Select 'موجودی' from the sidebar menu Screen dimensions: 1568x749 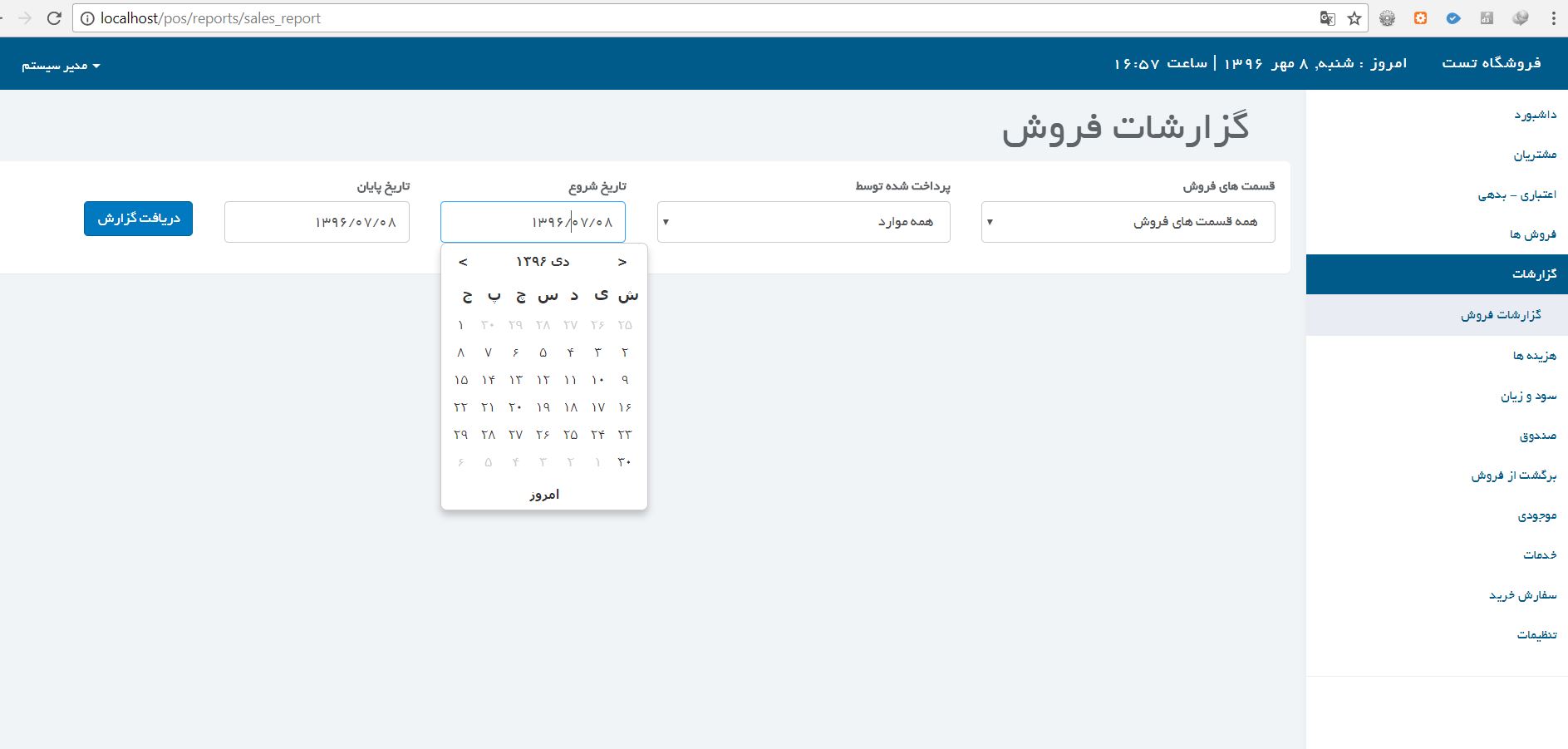1536,515
